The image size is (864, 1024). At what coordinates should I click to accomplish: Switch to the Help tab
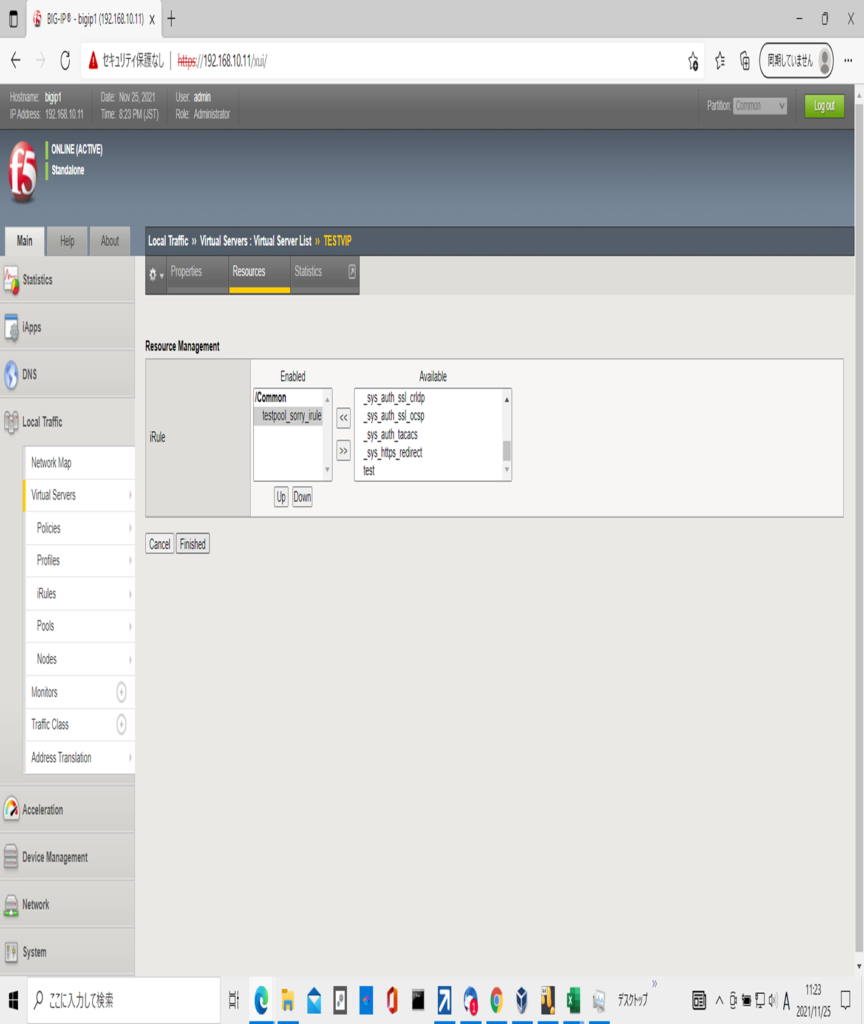point(67,241)
